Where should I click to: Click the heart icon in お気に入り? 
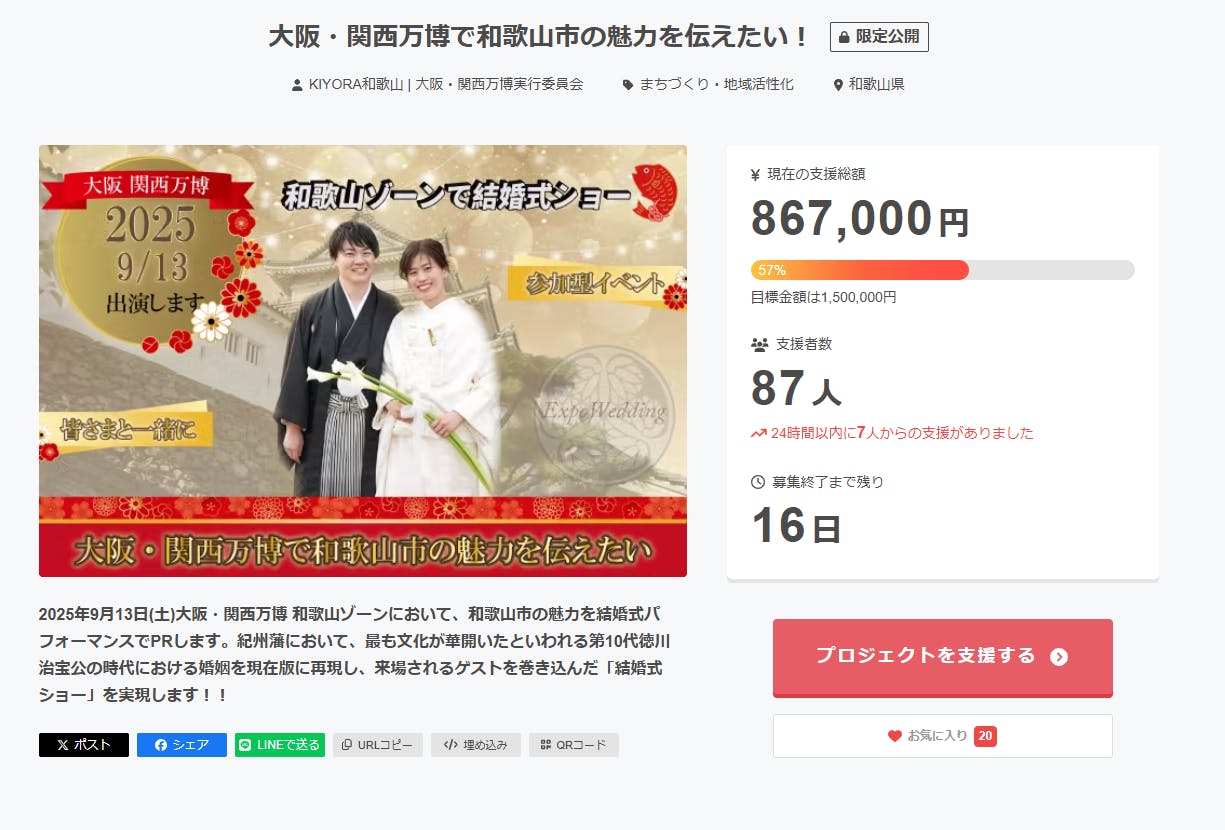point(895,736)
